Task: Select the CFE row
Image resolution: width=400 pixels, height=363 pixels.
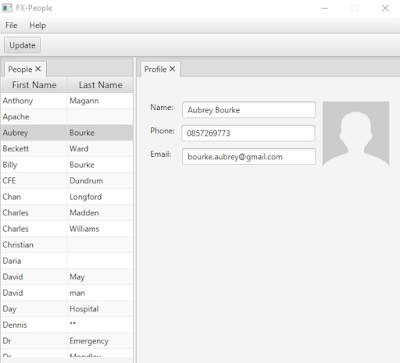Action: click(x=67, y=181)
